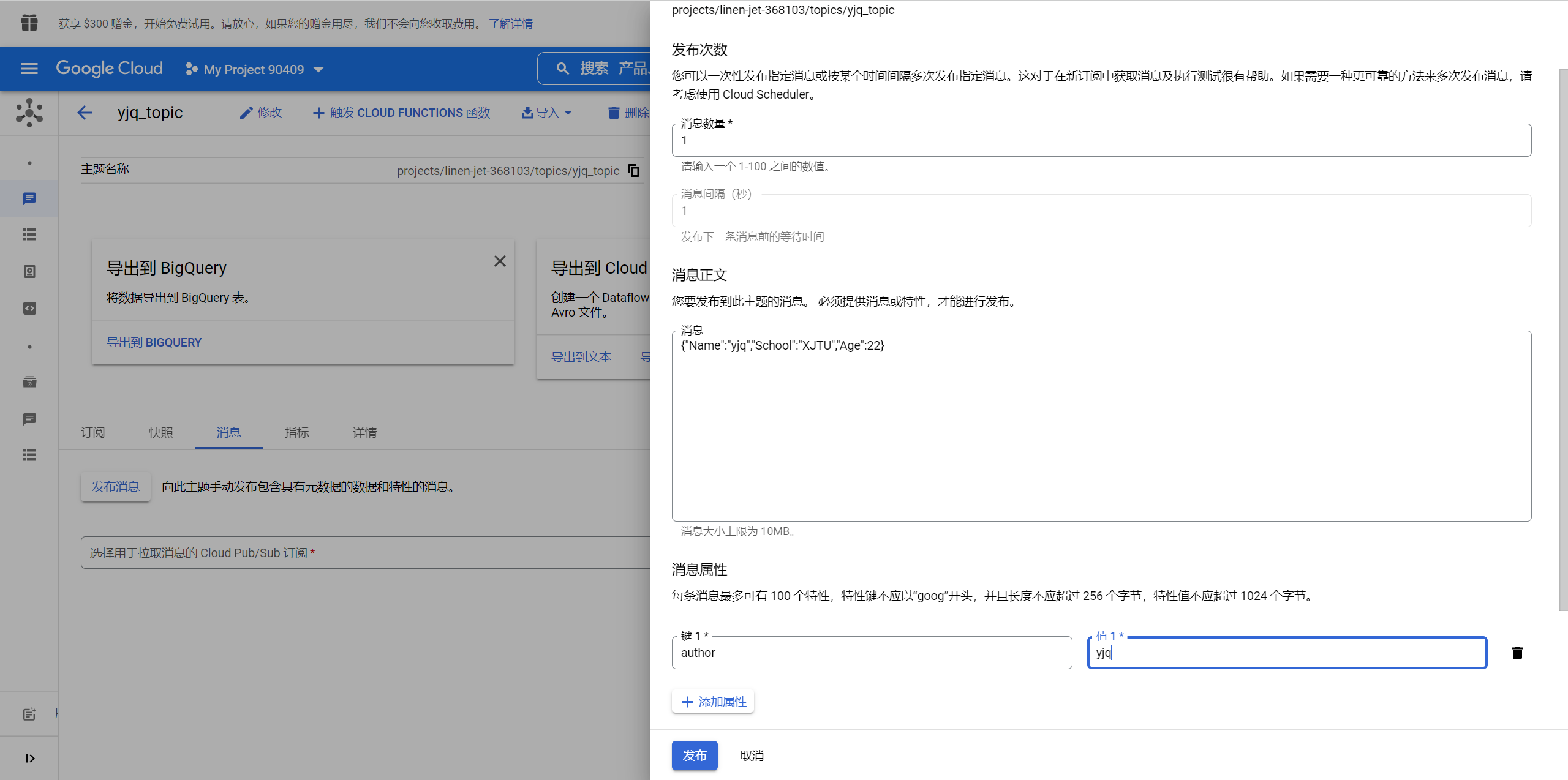Open the My Project 90409 selector

click(x=254, y=69)
